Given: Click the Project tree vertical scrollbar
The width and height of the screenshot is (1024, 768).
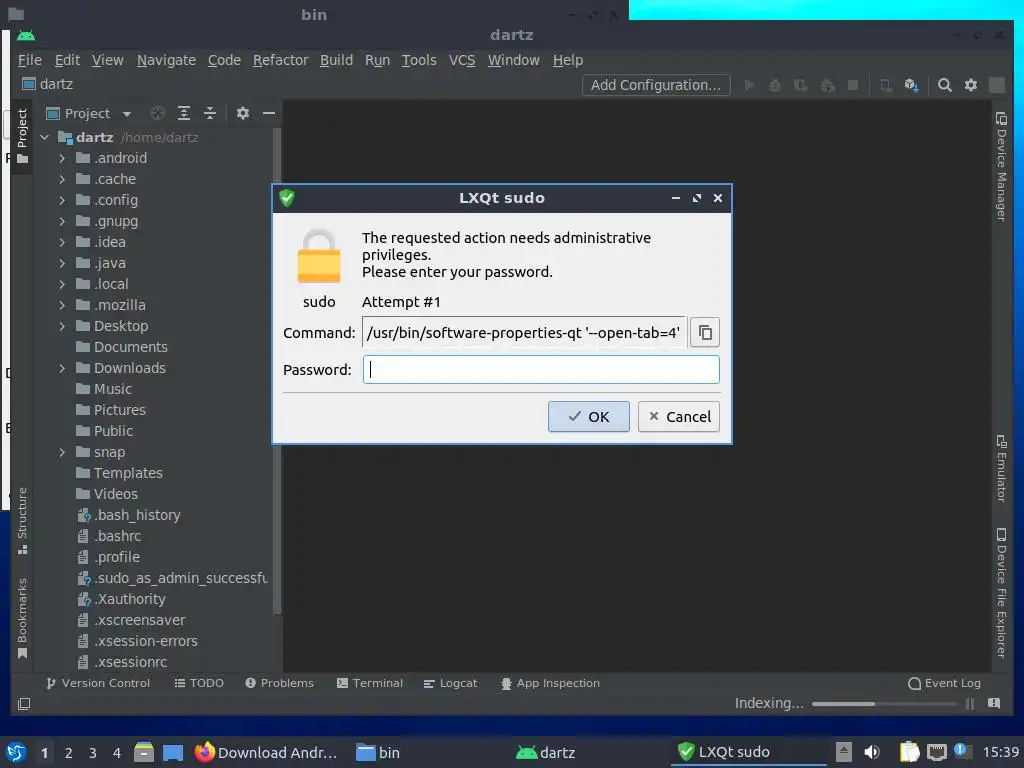Looking at the screenshot, I should pos(277,371).
